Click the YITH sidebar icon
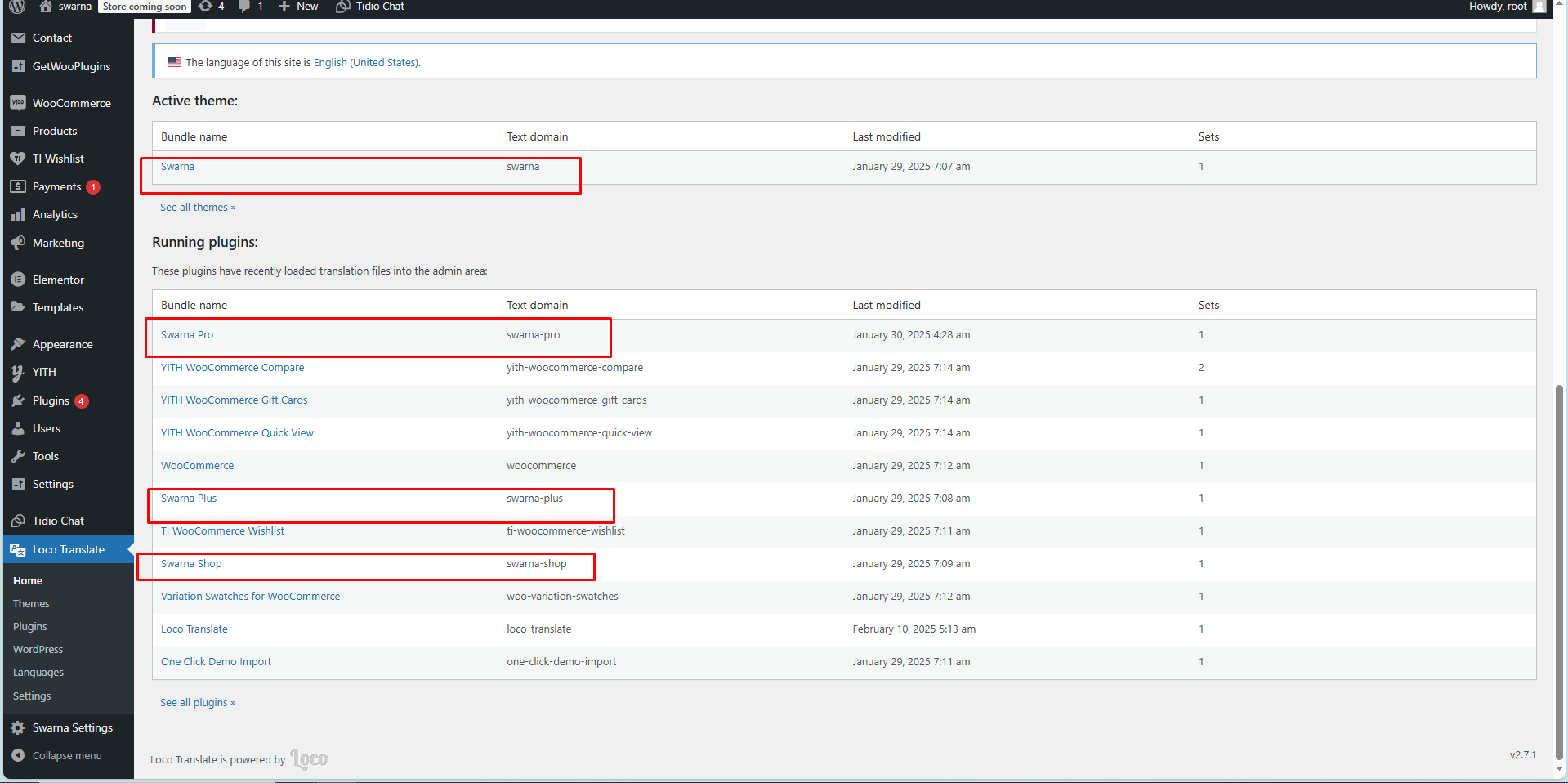Image resolution: width=1568 pixels, height=783 pixels. pyautogui.click(x=18, y=372)
